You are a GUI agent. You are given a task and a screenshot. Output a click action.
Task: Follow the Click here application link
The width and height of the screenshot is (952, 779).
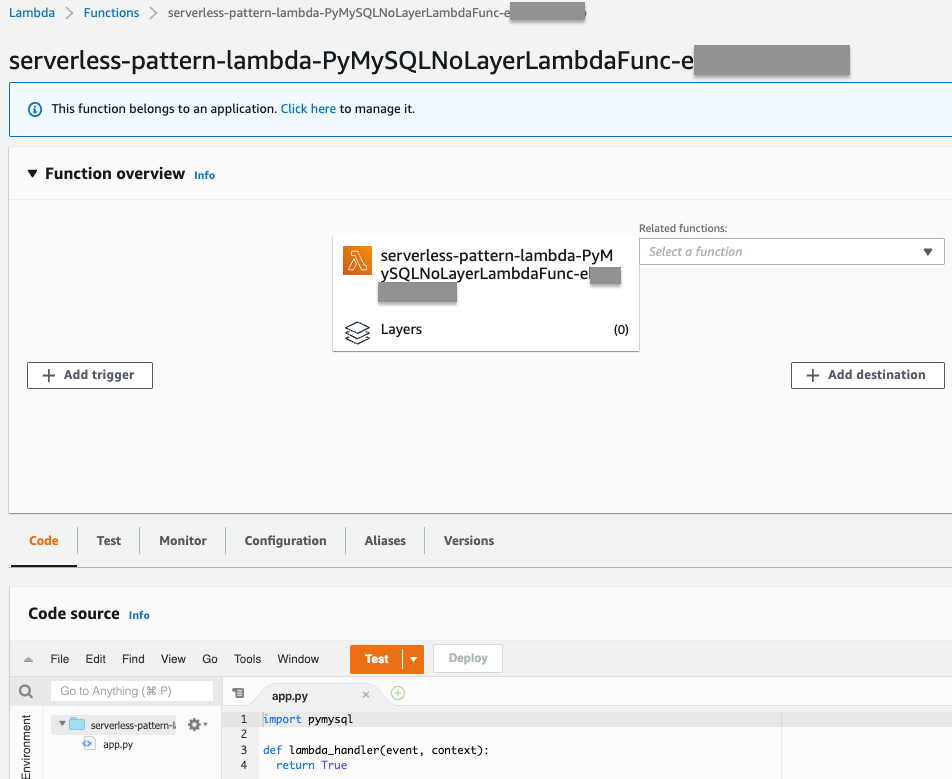click(x=308, y=109)
